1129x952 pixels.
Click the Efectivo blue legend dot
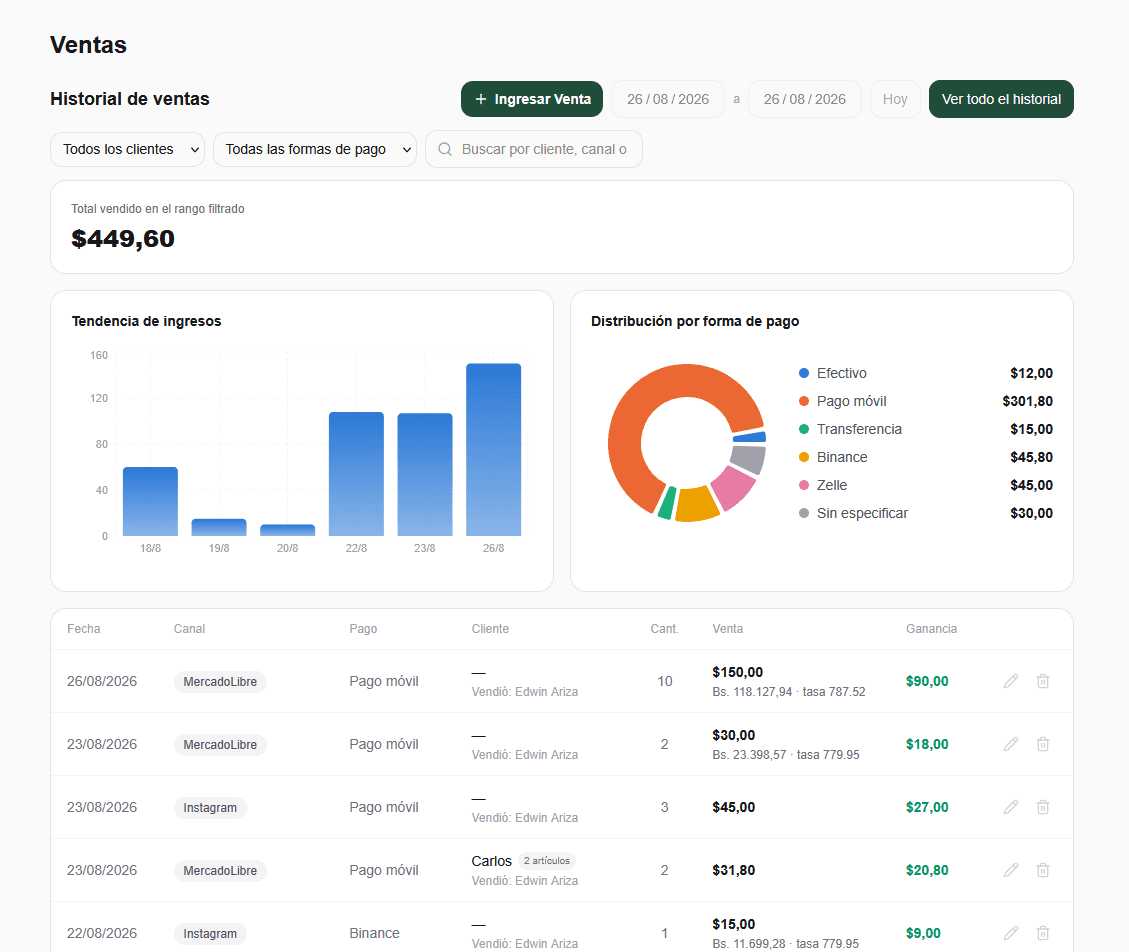pos(804,373)
